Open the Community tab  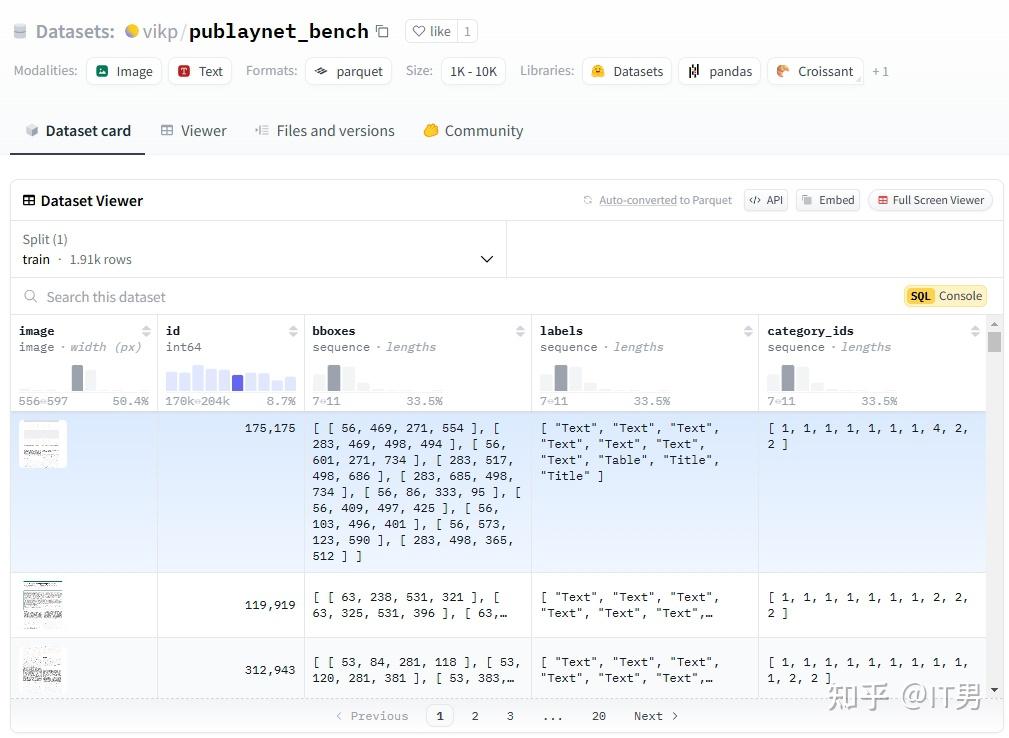pyautogui.click(x=473, y=131)
